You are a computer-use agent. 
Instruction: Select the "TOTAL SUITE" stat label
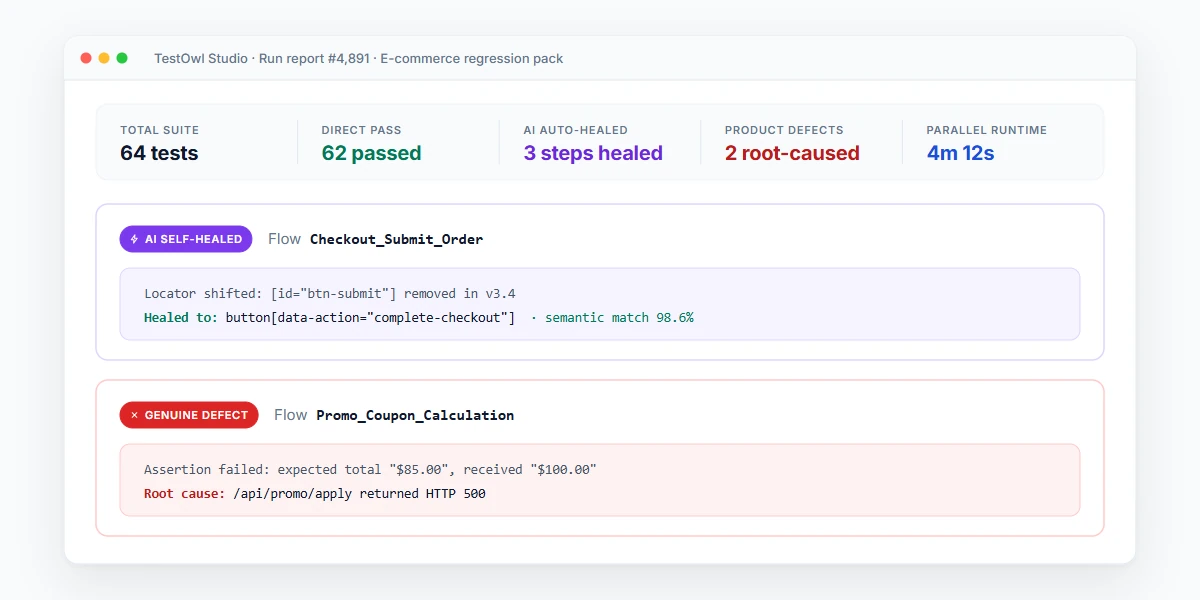tap(160, 130)
